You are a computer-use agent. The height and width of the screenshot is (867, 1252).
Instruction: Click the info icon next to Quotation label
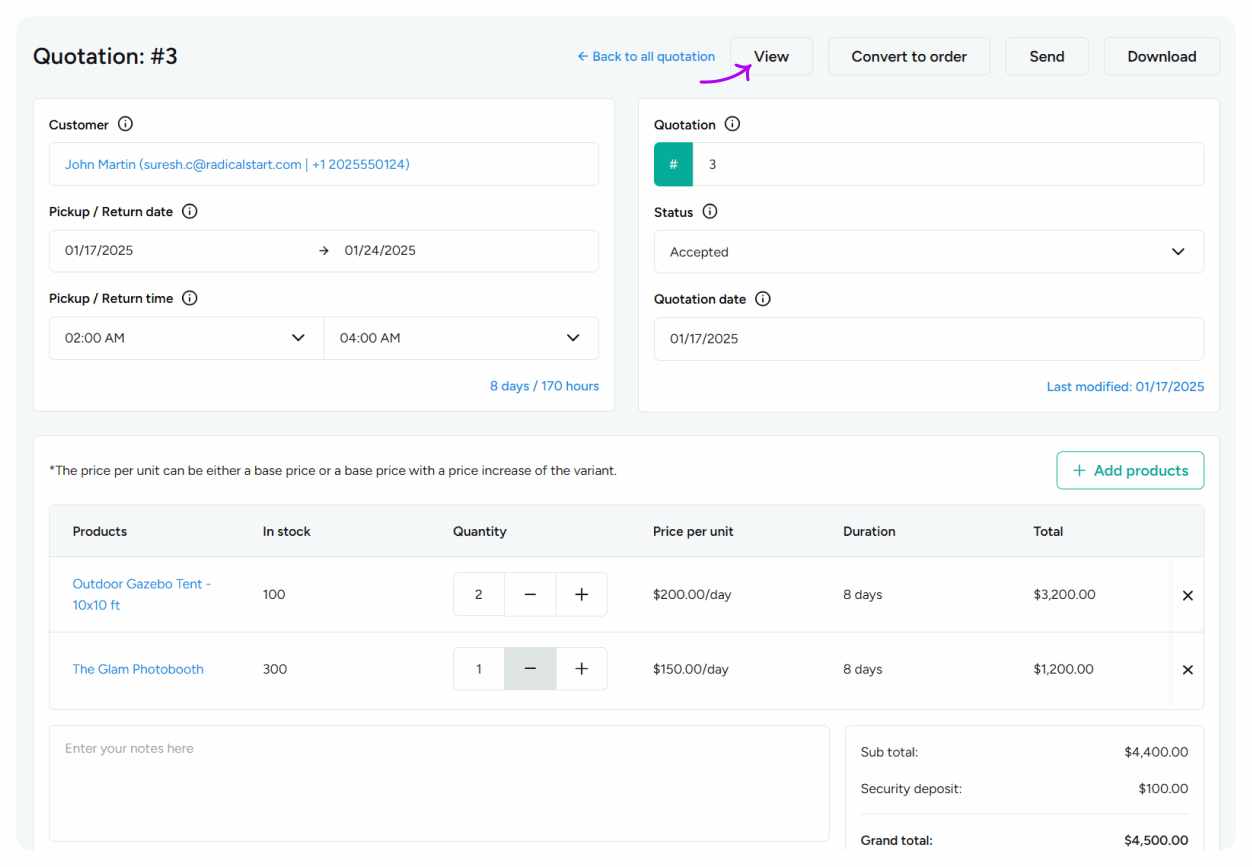click(x=732, y=124)
